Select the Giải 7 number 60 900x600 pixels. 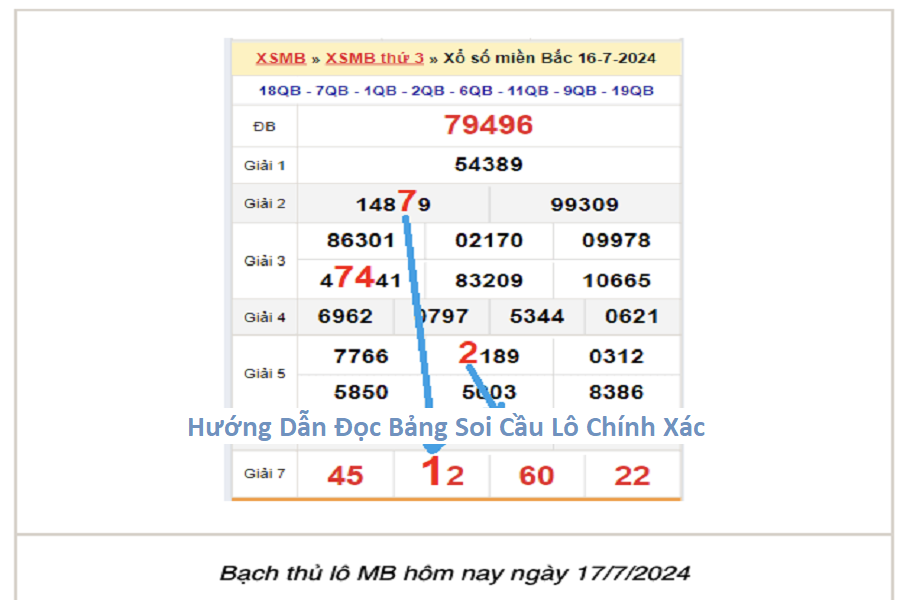click(537, 475)
